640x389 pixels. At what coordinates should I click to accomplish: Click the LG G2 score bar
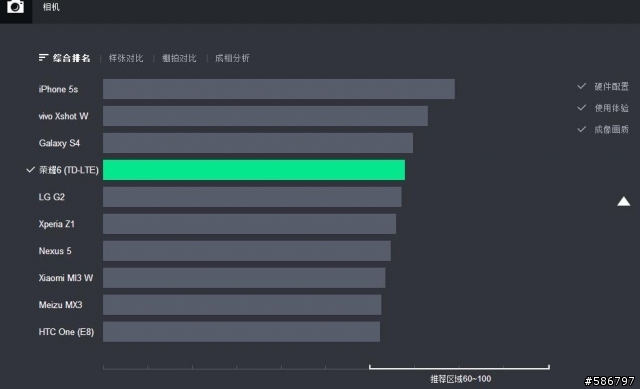[x=252, y=197]
